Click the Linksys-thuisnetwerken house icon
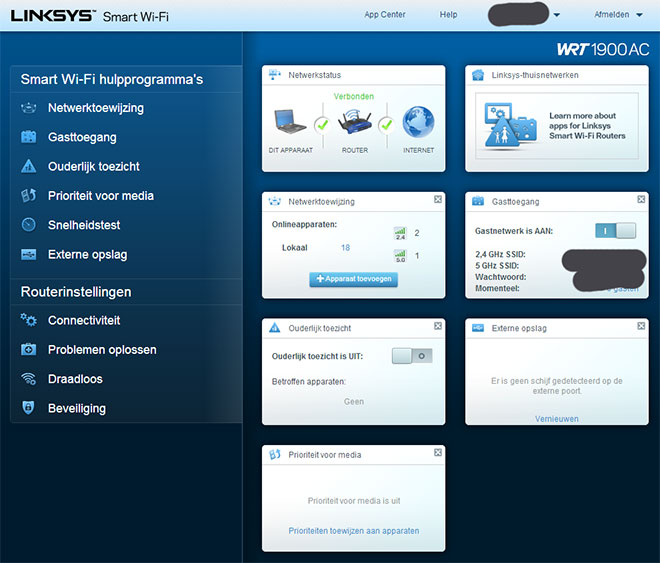660x563 pixels. tap(478, 75)
